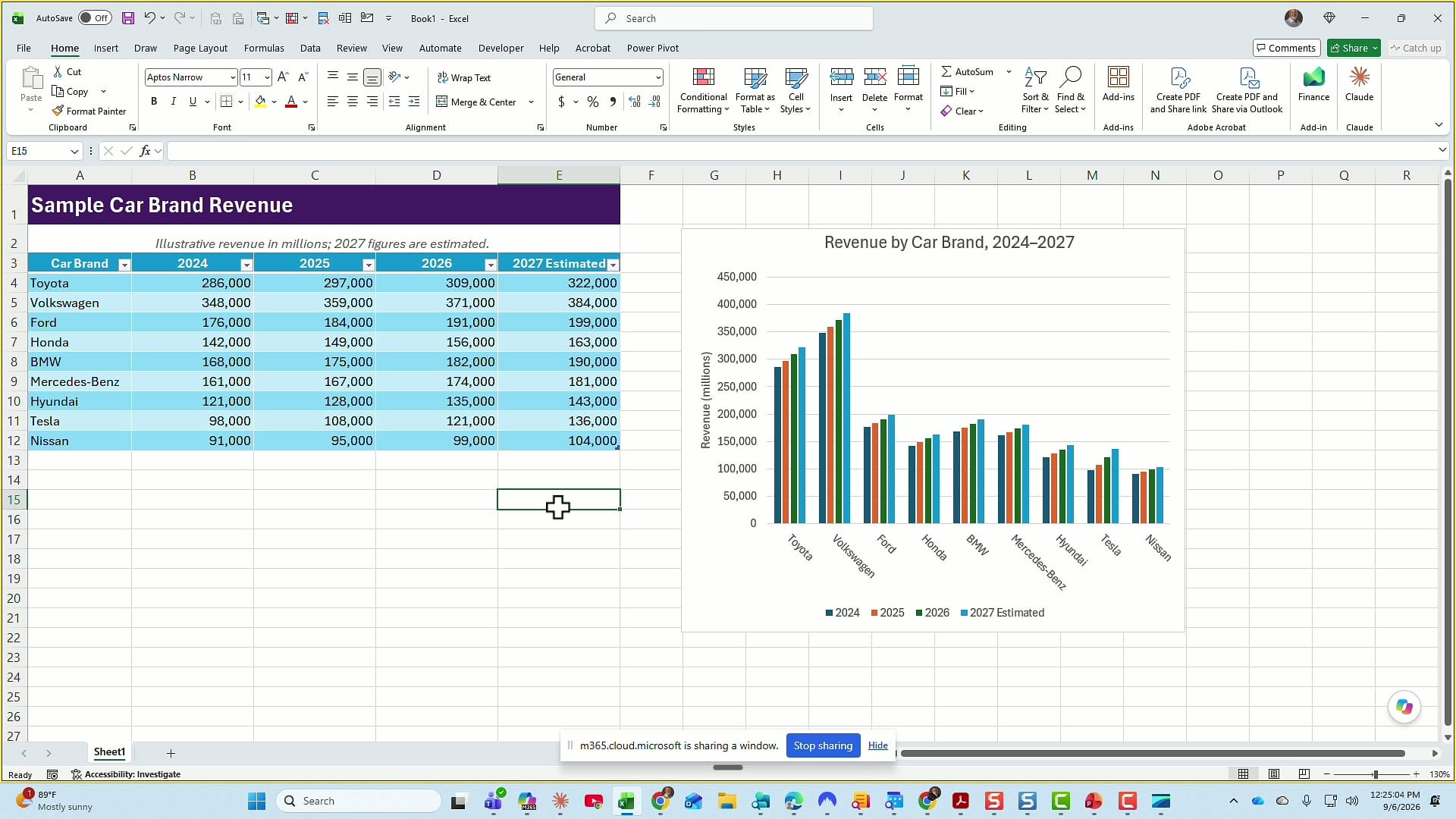The width and height of the screenshot is (1456, 819).
Task: Open 2024 column filter dropdown
Action: 246,265
